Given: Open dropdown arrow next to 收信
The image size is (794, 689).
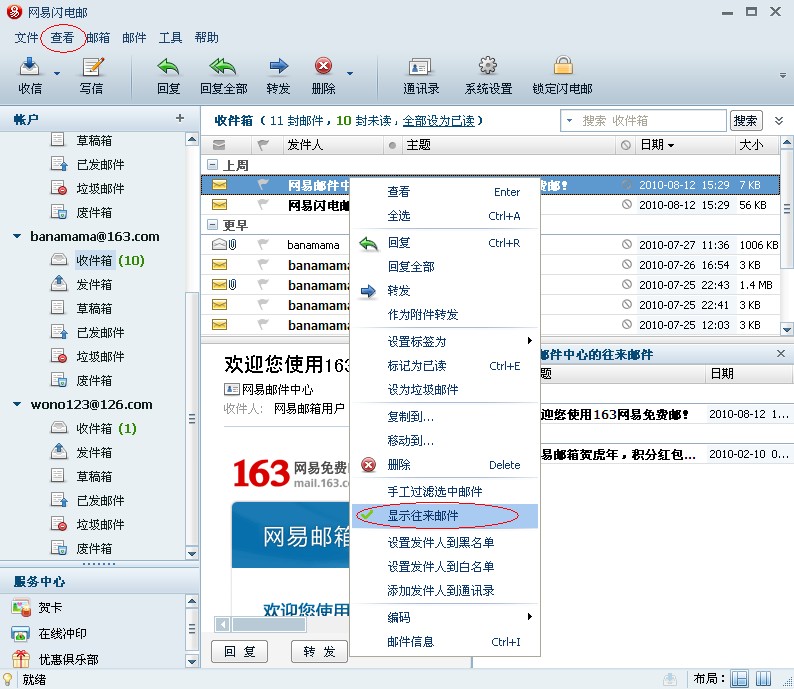Looking at the screenshot, I should coord(57,73).
